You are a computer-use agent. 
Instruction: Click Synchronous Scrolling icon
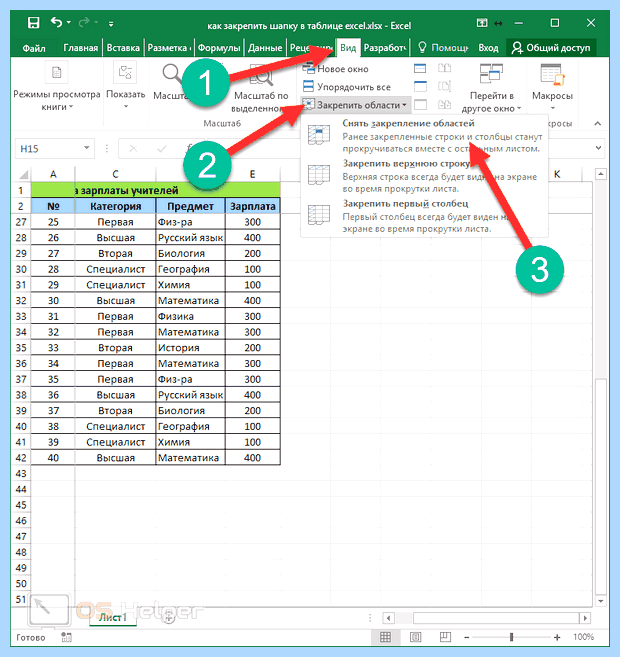444,86
